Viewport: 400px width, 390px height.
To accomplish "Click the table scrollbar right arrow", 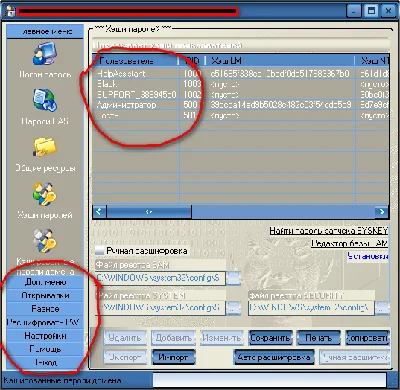I will (x=382, y=211).
